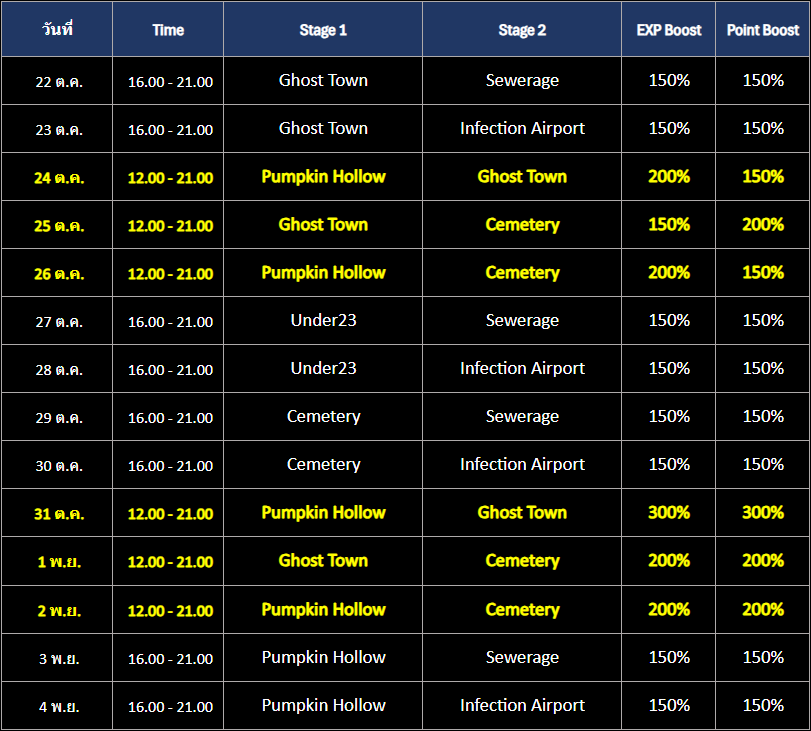Click Cemetery stage in the 26 ต.ค. row
Image resolution: width=811 pixels, height=731 pixels.
(522, 273)
